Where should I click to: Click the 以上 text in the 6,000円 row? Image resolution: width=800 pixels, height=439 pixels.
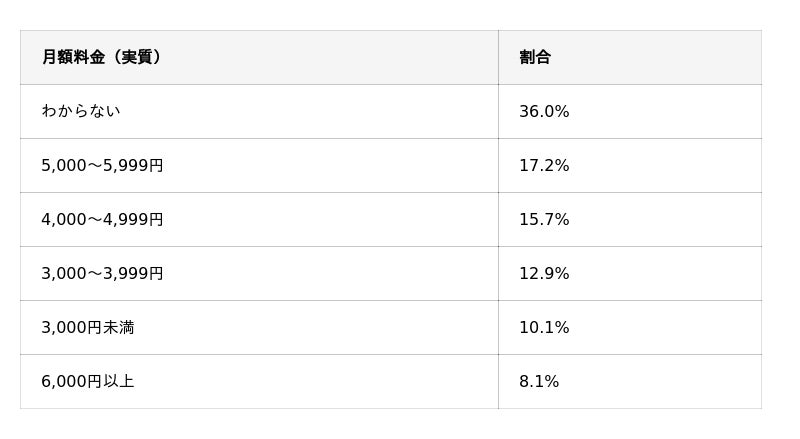[x=119, y=382]
